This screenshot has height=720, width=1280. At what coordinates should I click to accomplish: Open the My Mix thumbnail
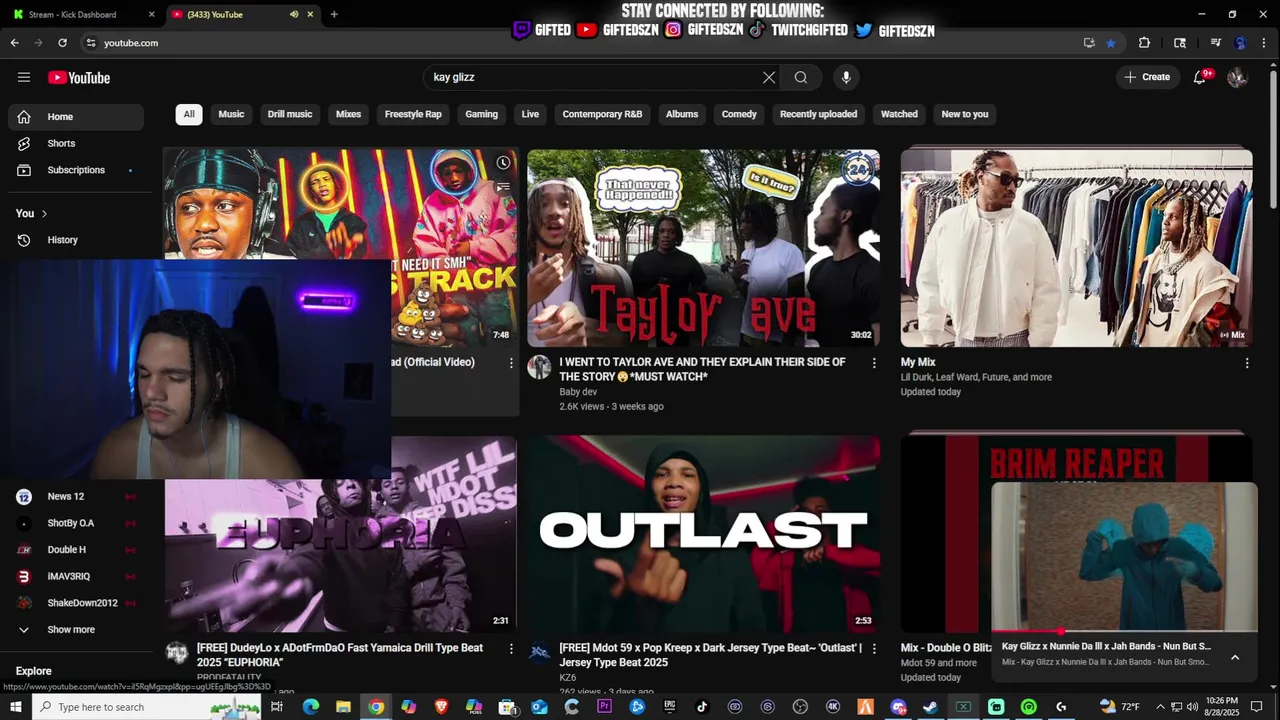click(x=1076, y=248)
